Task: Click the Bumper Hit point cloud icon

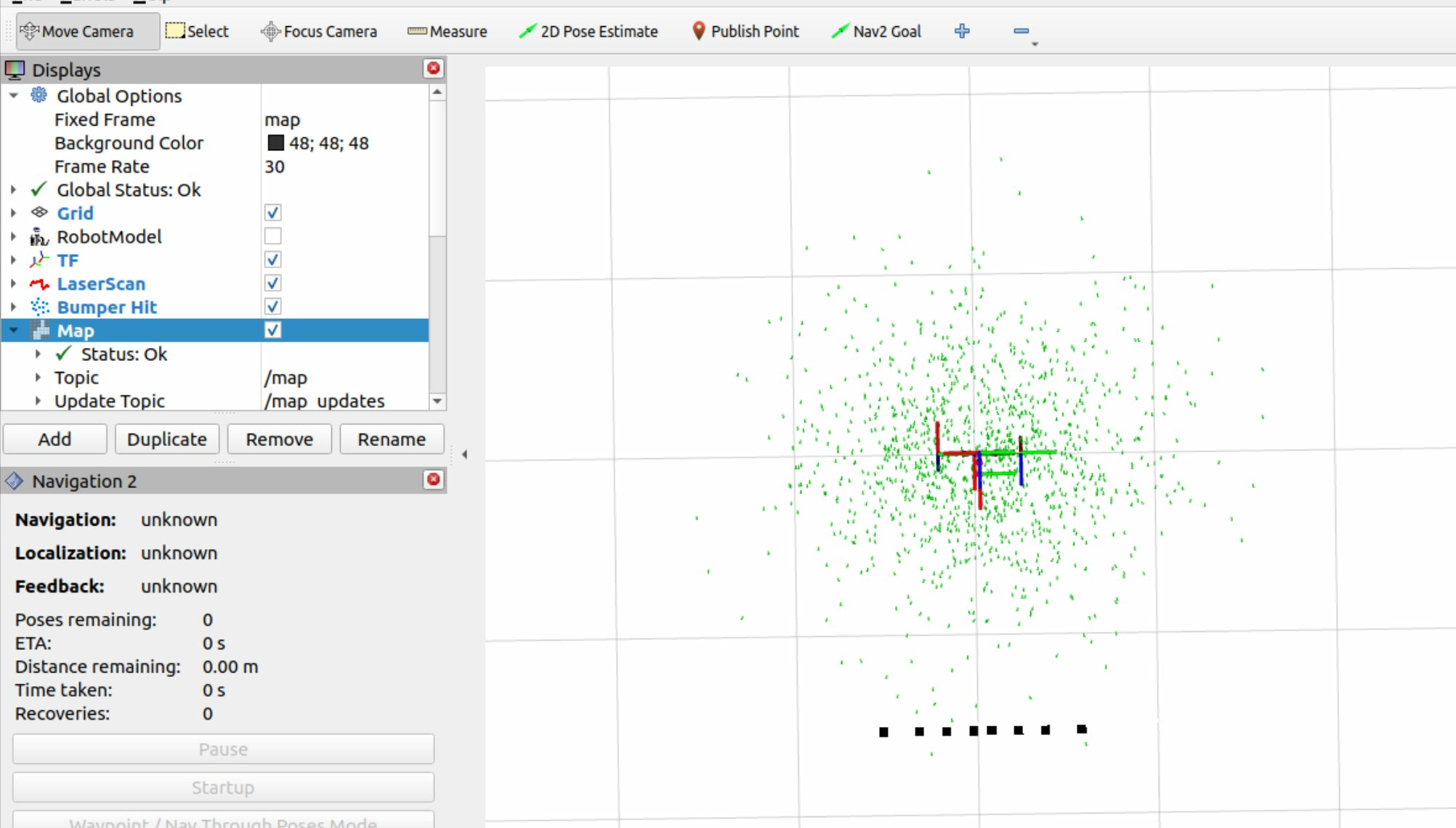Action: point(39,307)
